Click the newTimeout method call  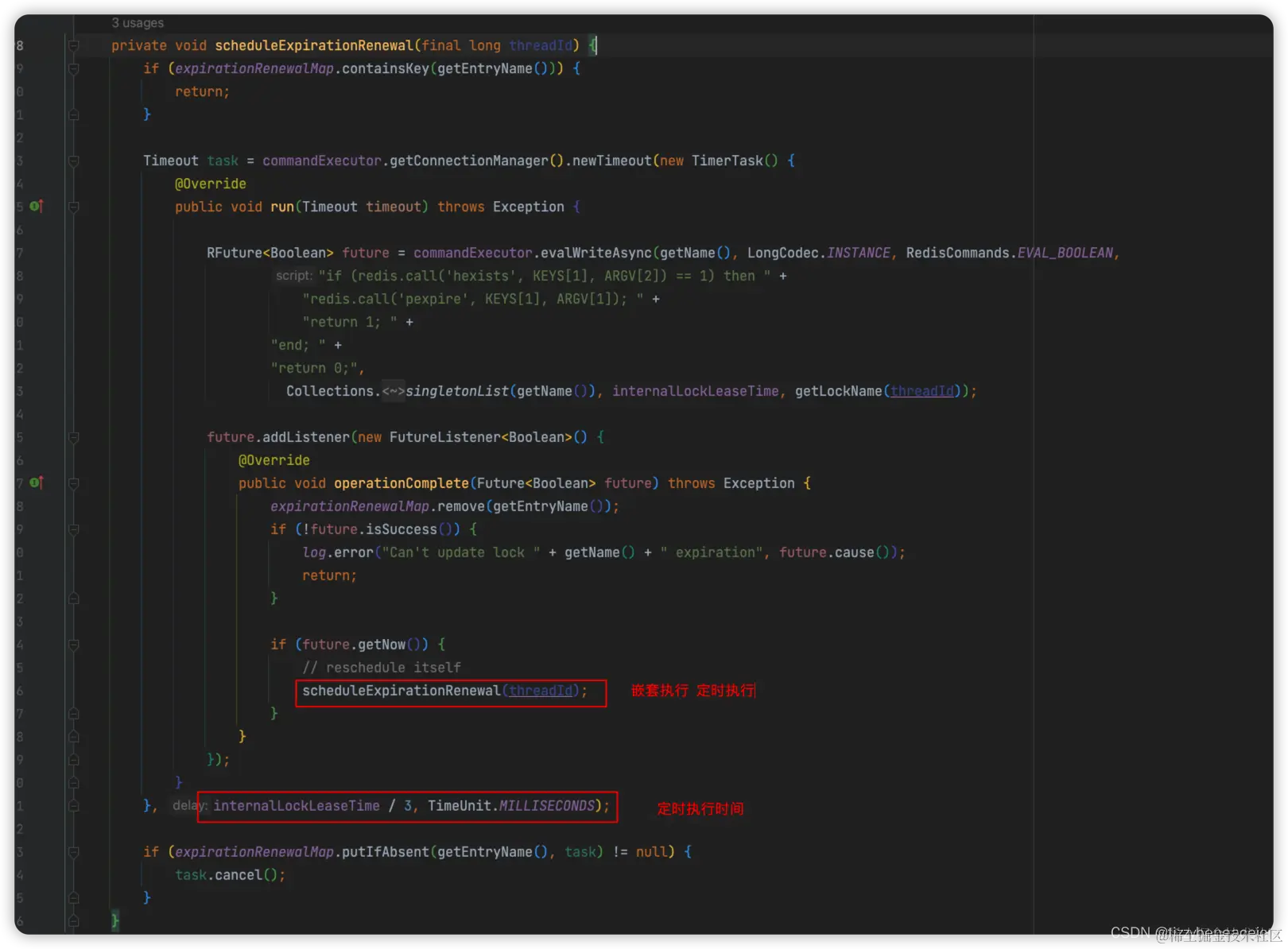click(x=612, y=161)
